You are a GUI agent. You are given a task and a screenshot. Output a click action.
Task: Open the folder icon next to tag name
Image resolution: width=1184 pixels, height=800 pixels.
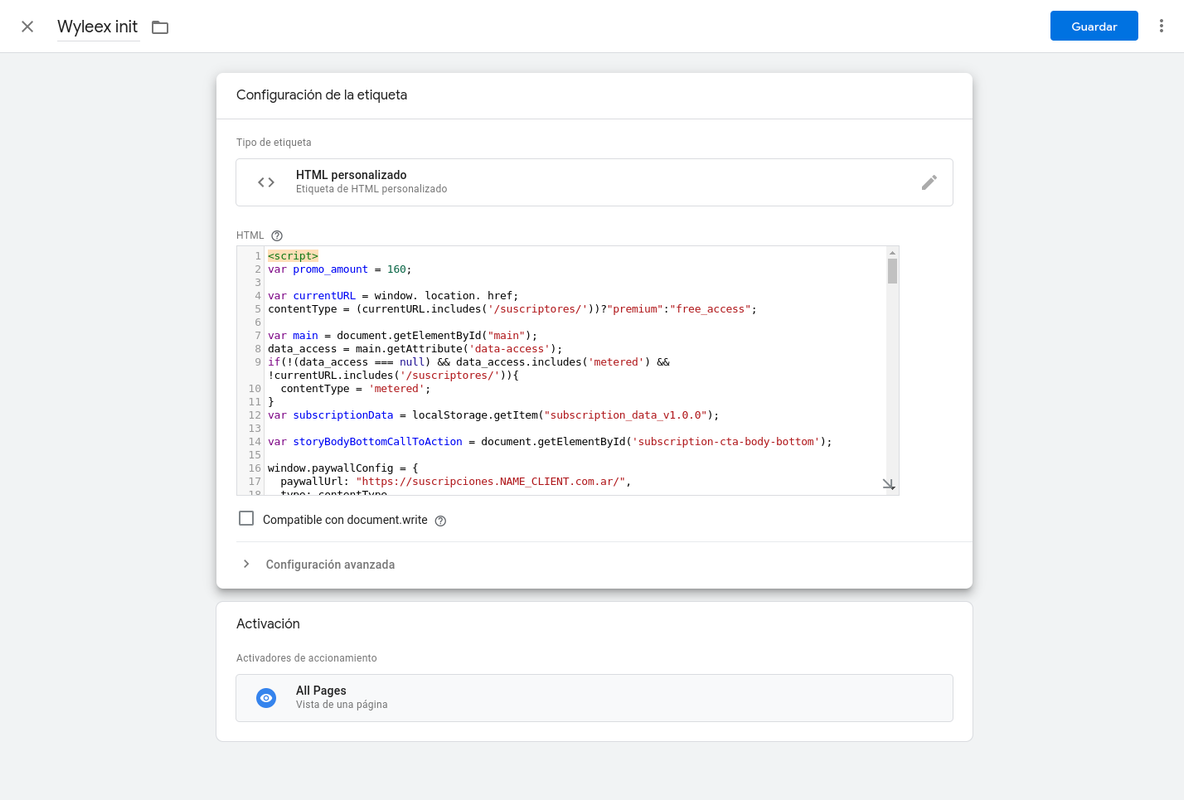(160, 27)
